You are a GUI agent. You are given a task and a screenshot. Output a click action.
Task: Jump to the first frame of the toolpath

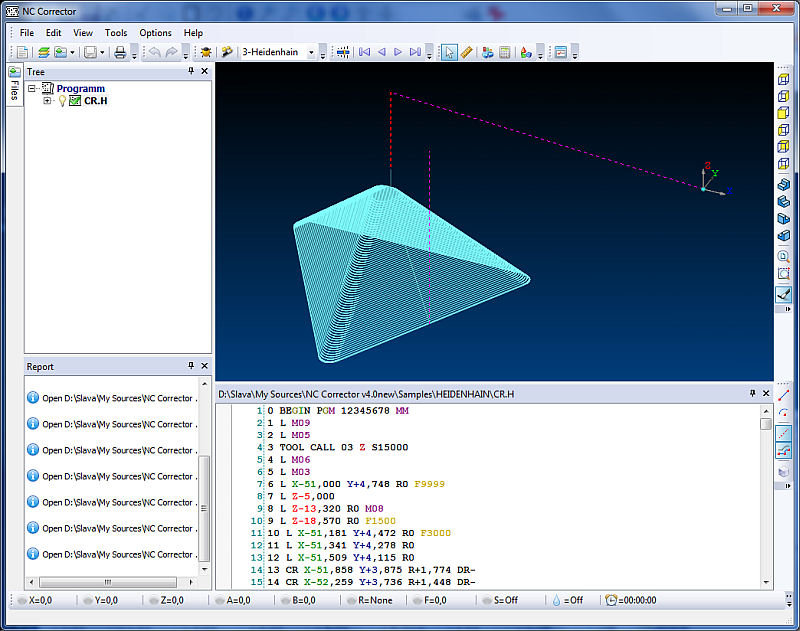pyautogui.click(x=364, y=52)
